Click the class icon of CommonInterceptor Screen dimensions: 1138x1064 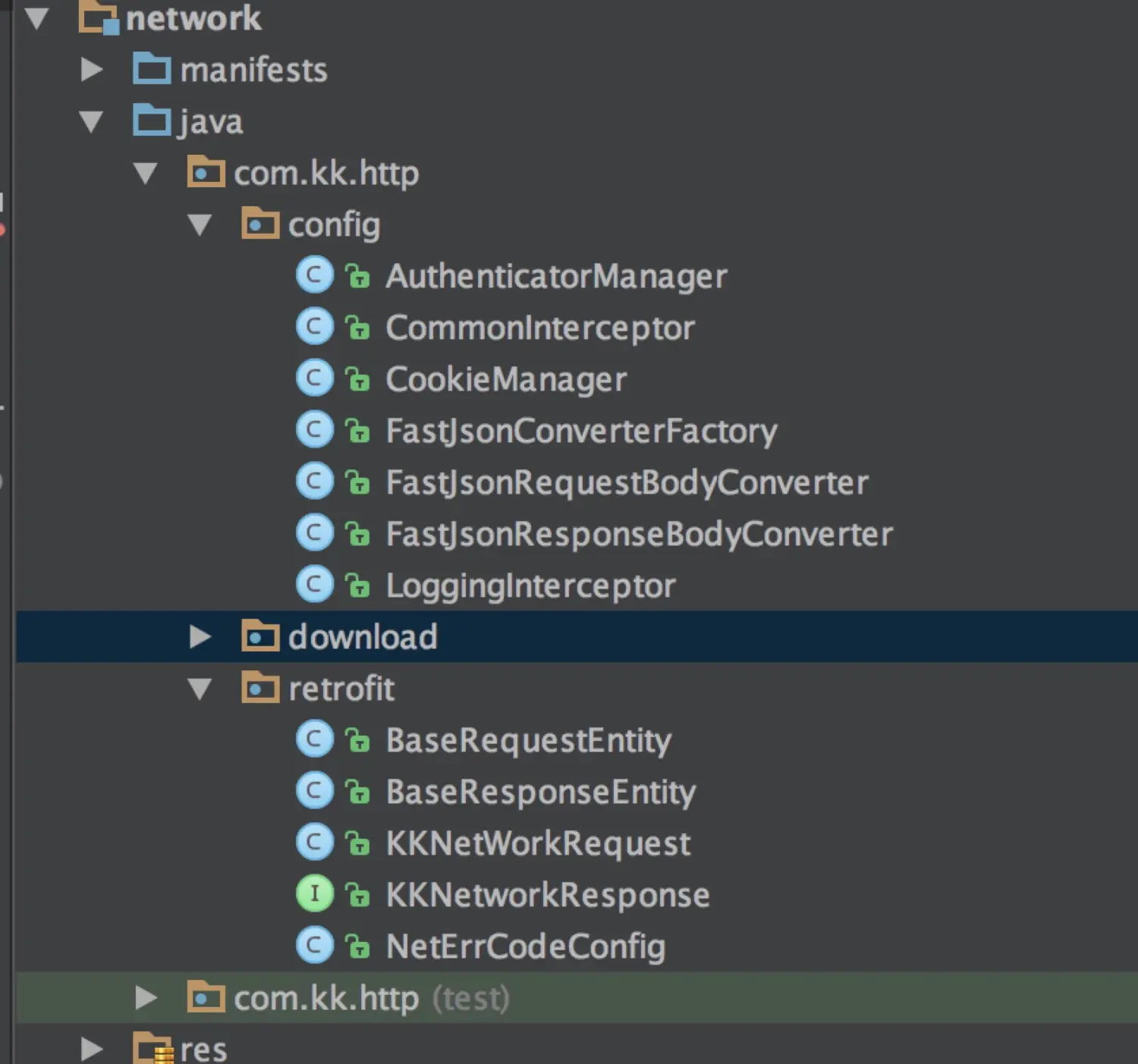click(x=314, y=327)
